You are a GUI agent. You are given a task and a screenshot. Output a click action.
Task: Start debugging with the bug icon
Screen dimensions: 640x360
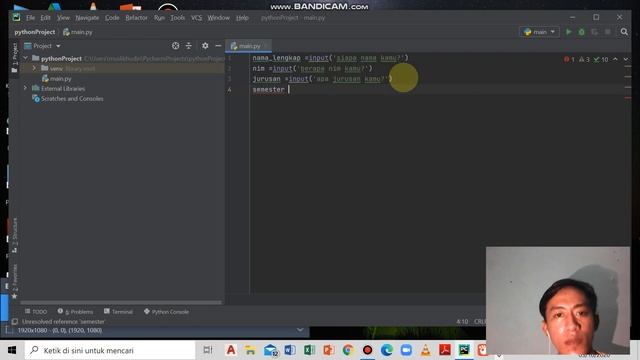(x=582, y=32)
